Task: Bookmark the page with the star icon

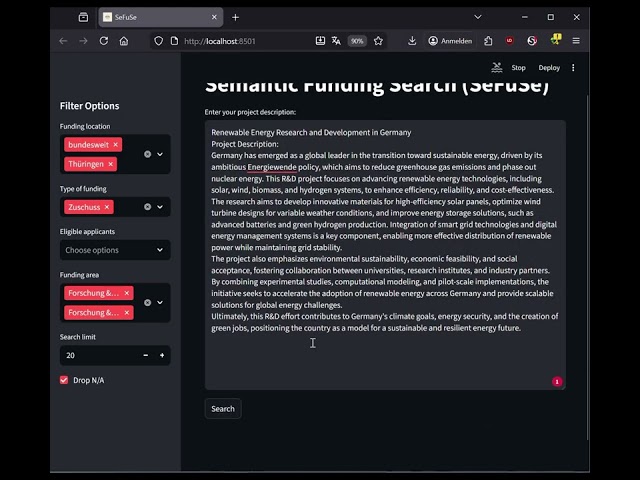Action: [x=378, y=41]
